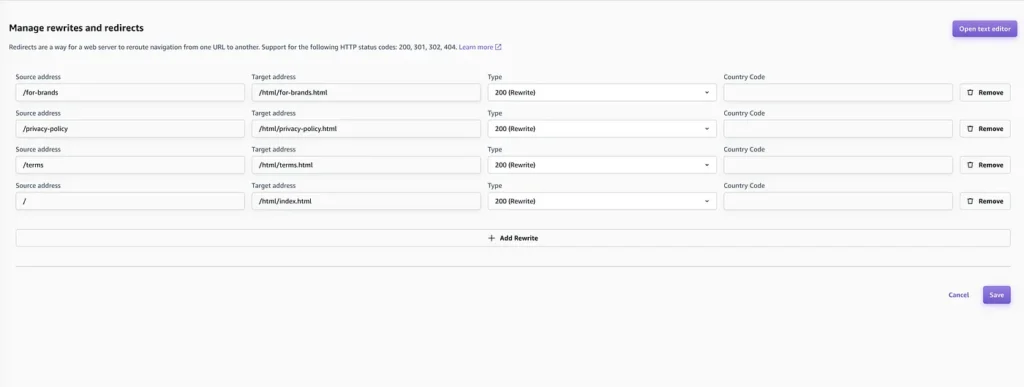Expand Type dropdown for /privacy-policy rule
Screen dimensions: 1024x387
602,129
